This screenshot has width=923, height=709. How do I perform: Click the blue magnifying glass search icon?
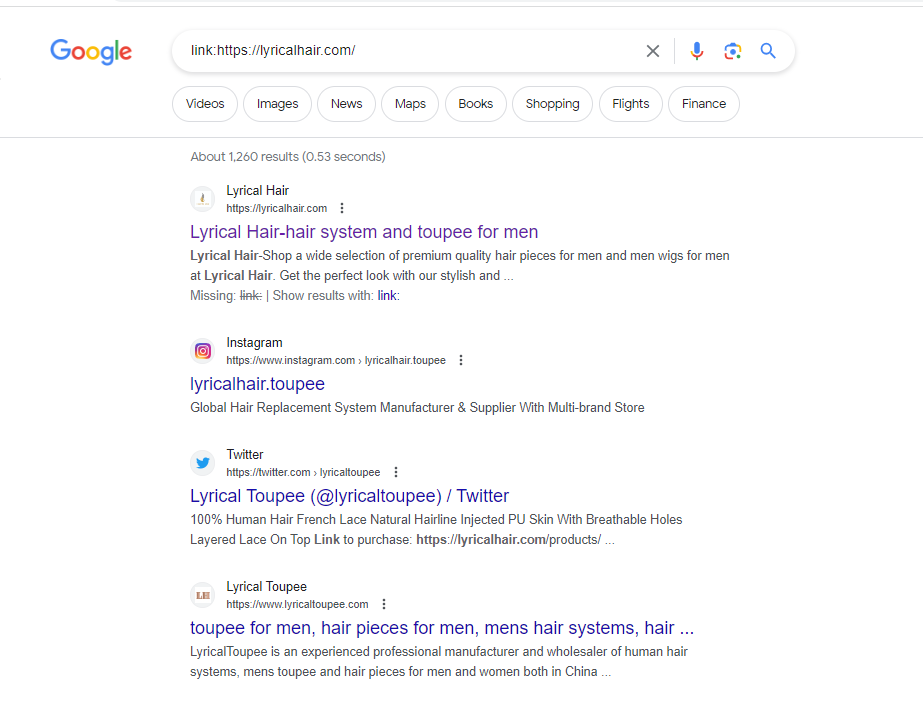768,51
